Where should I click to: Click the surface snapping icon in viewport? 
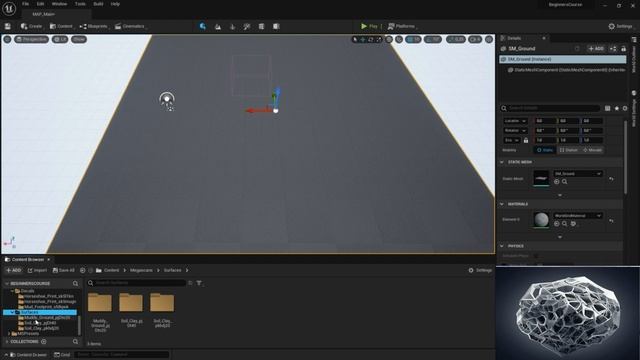[x=399, y=40]
